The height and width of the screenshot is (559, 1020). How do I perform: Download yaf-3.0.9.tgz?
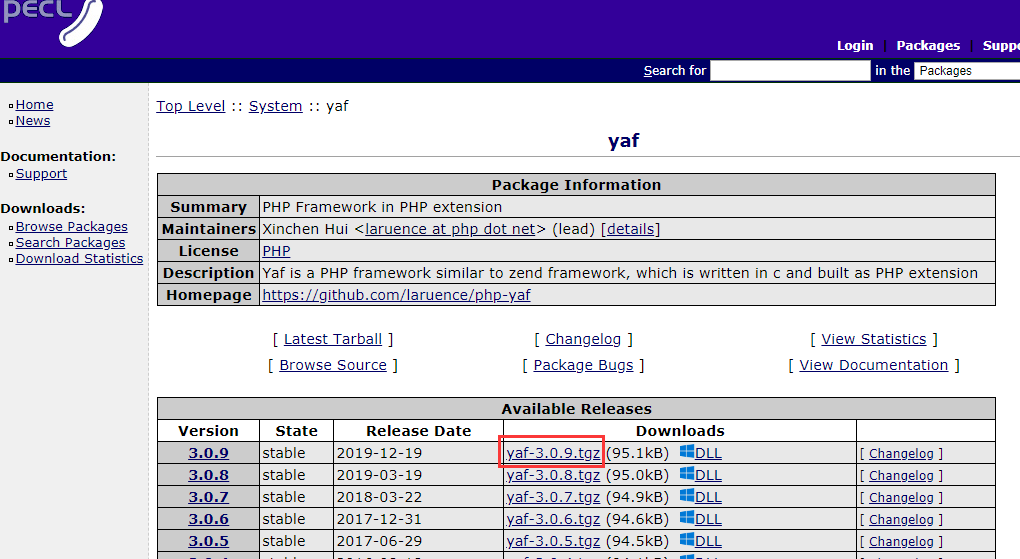tap(553, 453)
